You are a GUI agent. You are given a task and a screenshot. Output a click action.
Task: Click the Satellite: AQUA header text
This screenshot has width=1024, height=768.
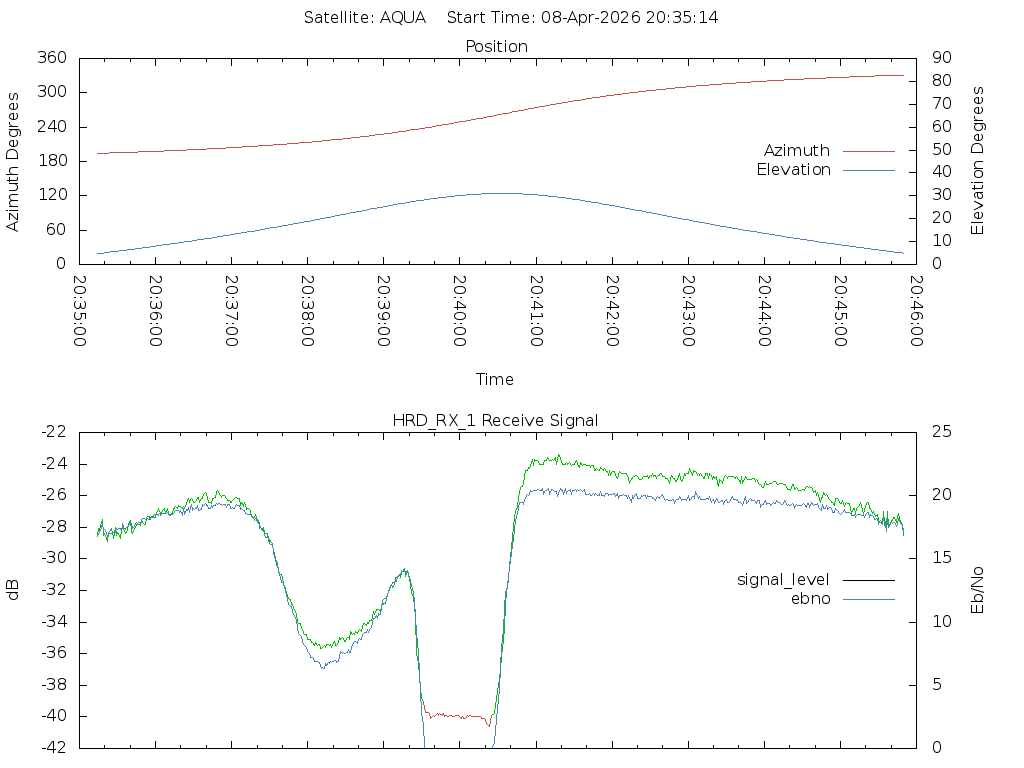click(365, 18)
